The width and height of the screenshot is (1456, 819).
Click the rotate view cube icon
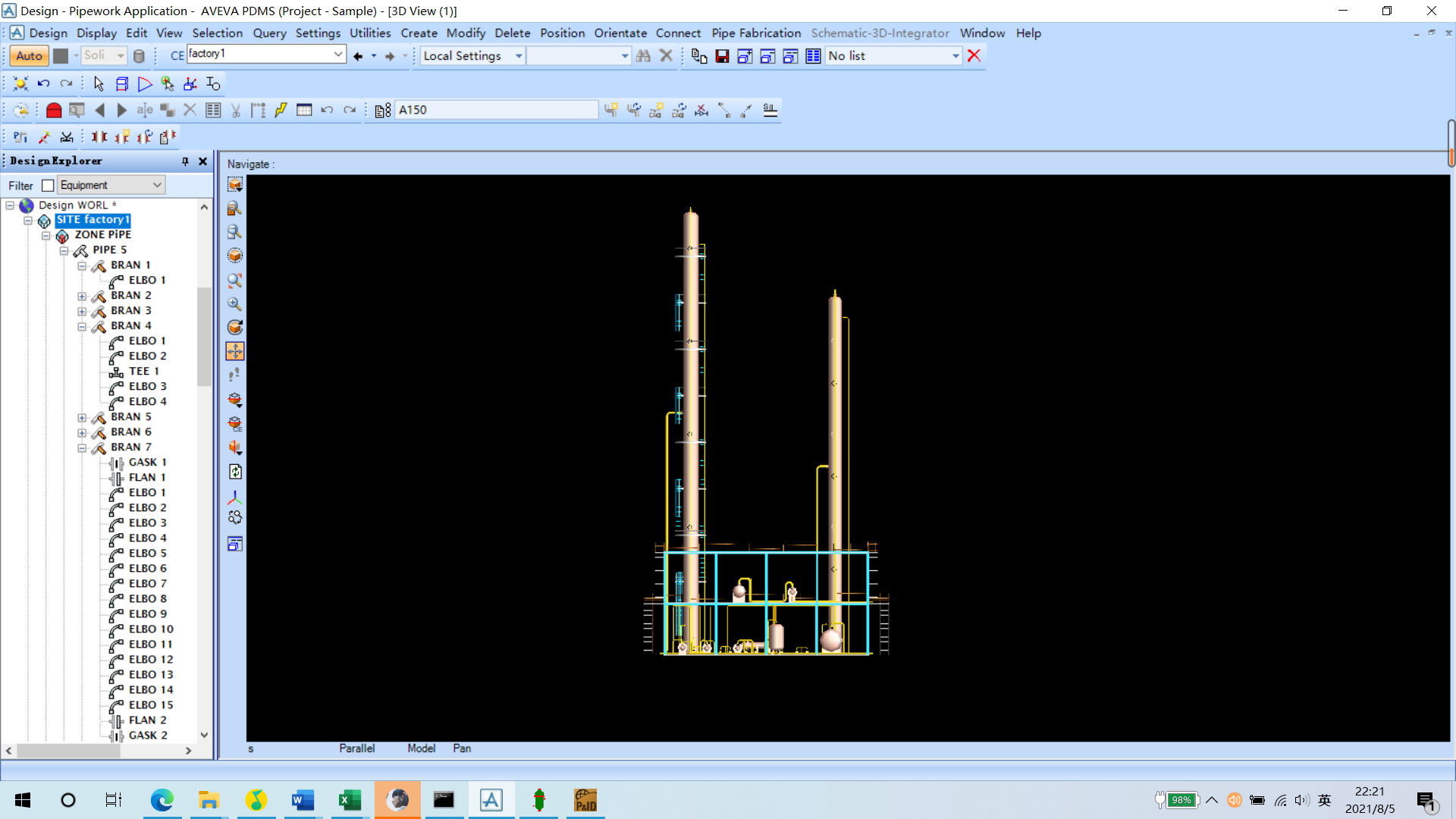(x=235, y=328)
